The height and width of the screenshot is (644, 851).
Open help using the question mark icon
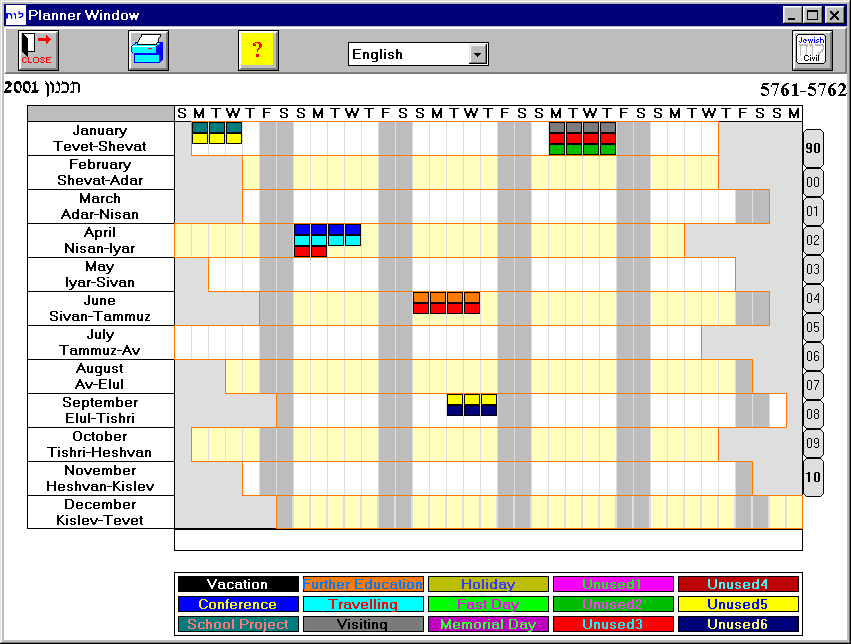(x=258, y=48)
